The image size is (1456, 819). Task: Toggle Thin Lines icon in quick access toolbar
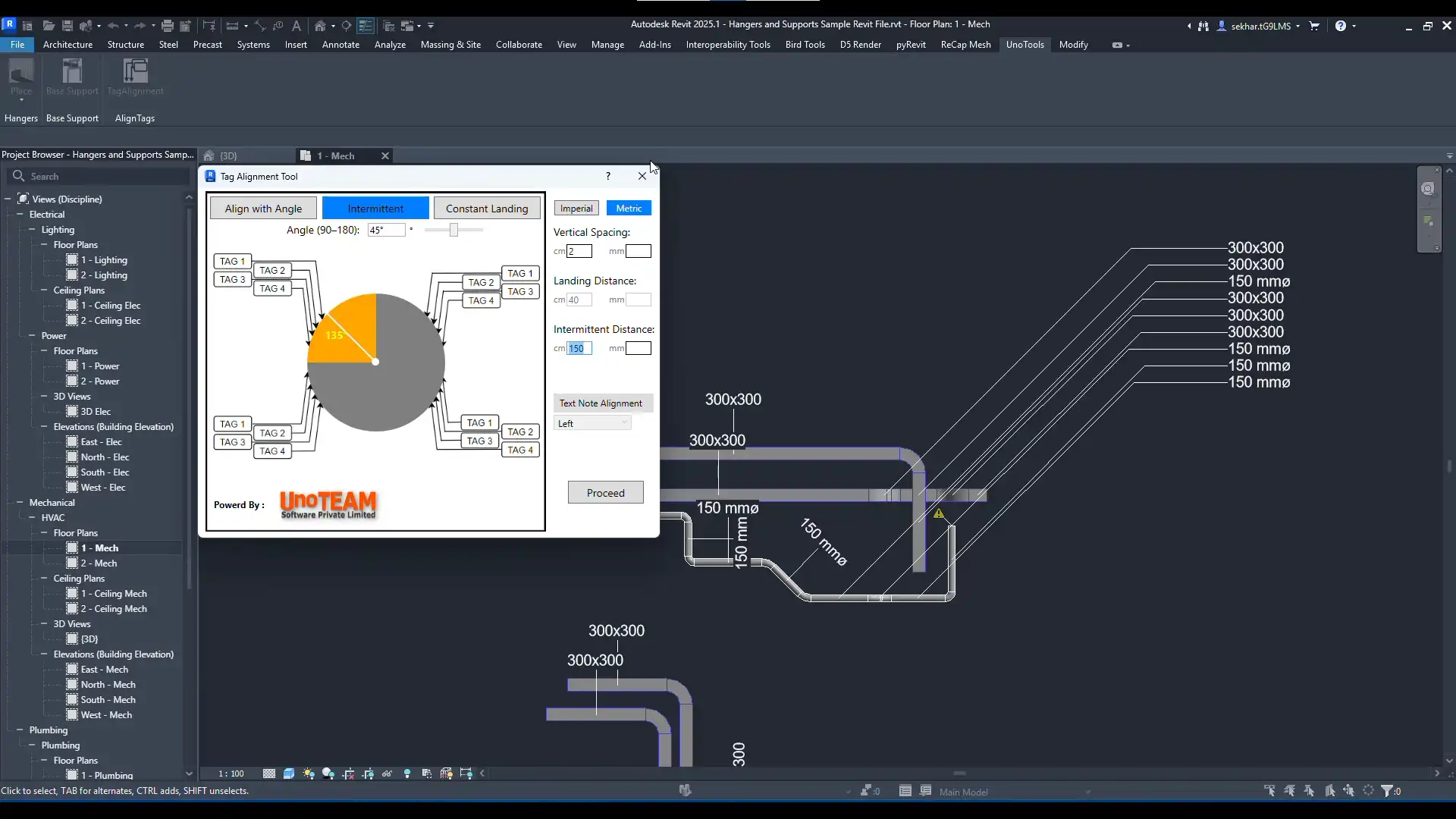[x=366, y=26]
